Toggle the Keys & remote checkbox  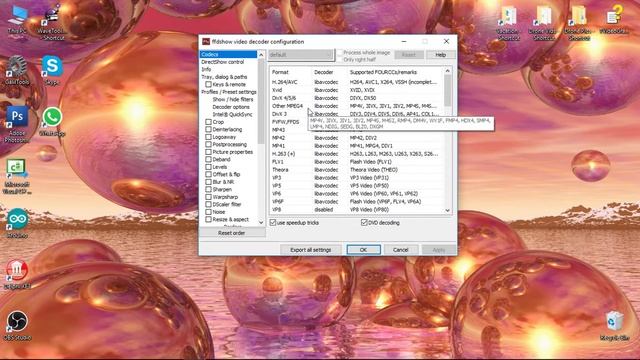pos(208,84)
